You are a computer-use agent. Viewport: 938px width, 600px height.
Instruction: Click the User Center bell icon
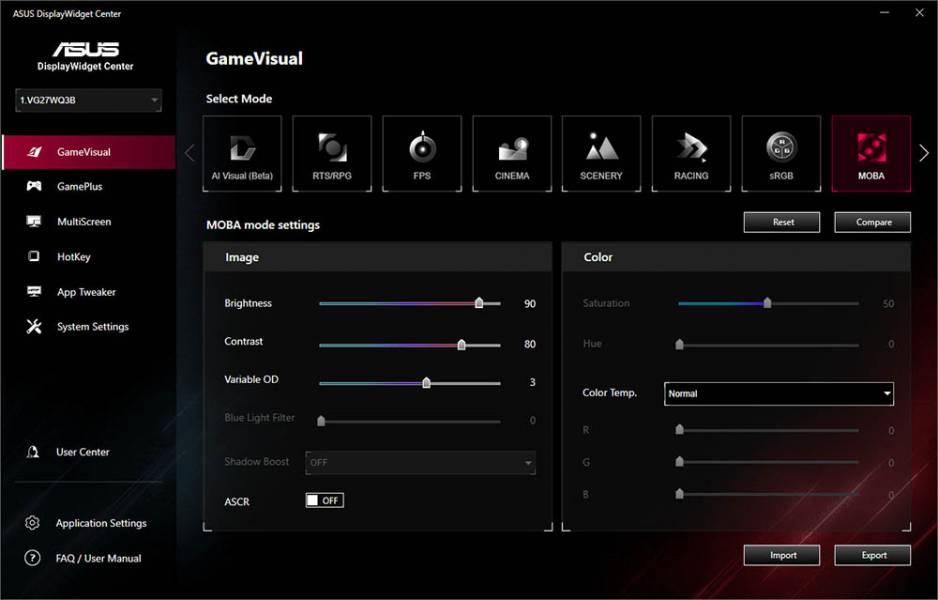coord(33,452)
